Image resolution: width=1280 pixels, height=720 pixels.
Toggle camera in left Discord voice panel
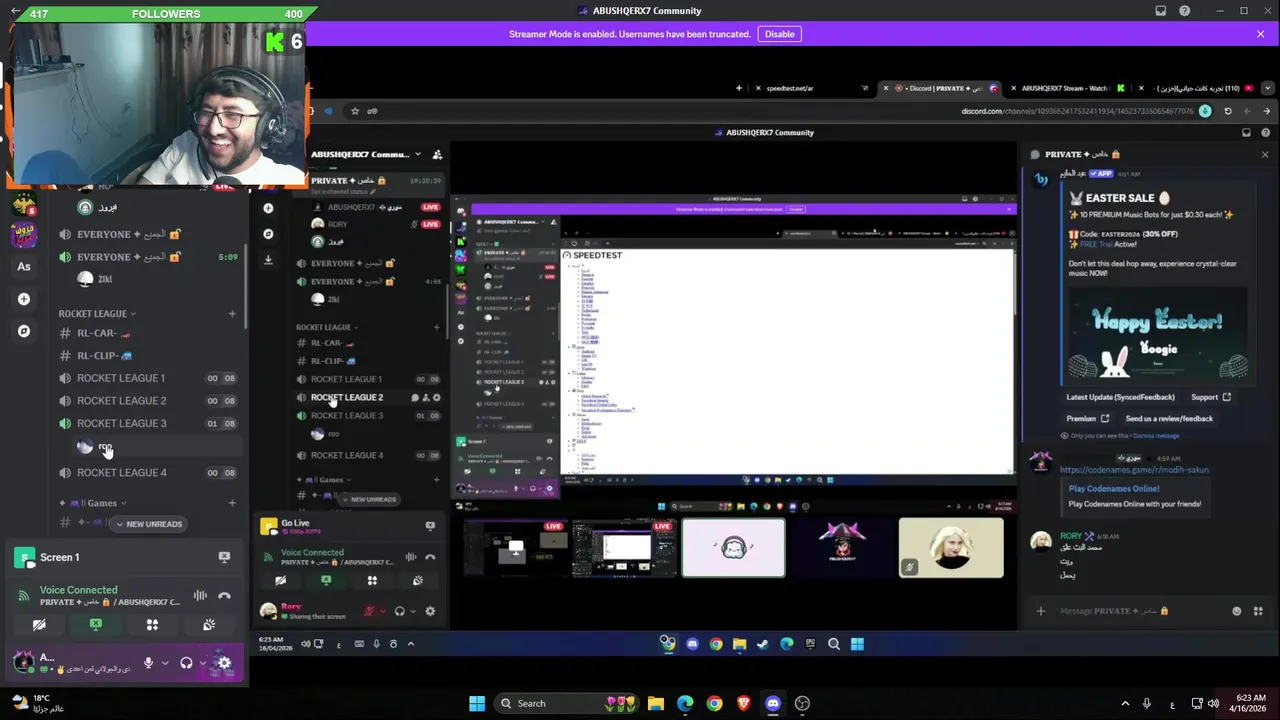(39, 625)
